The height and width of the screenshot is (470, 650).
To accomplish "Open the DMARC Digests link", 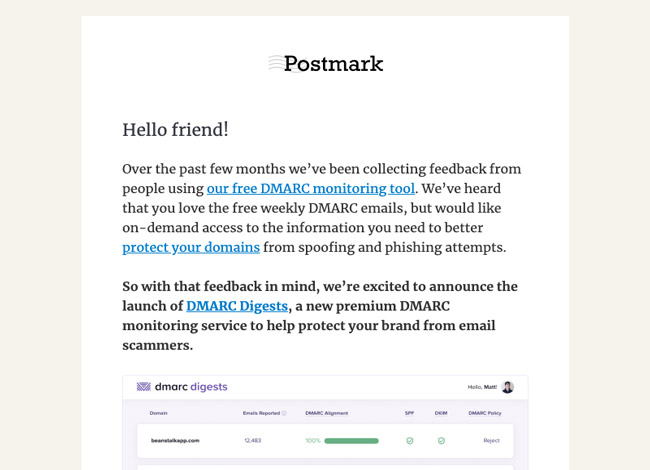I will pyautogui.click(x=237, y=306).
